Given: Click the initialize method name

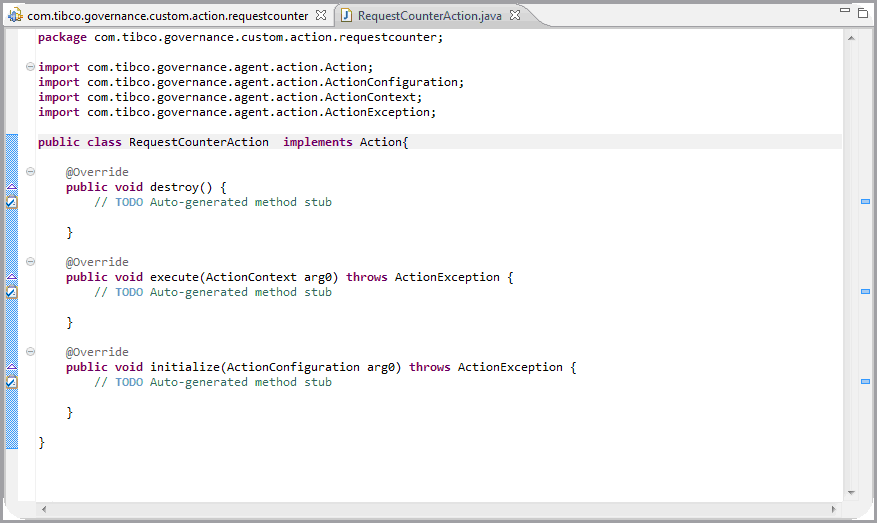Looking at the screenshot, I should 185,367.
